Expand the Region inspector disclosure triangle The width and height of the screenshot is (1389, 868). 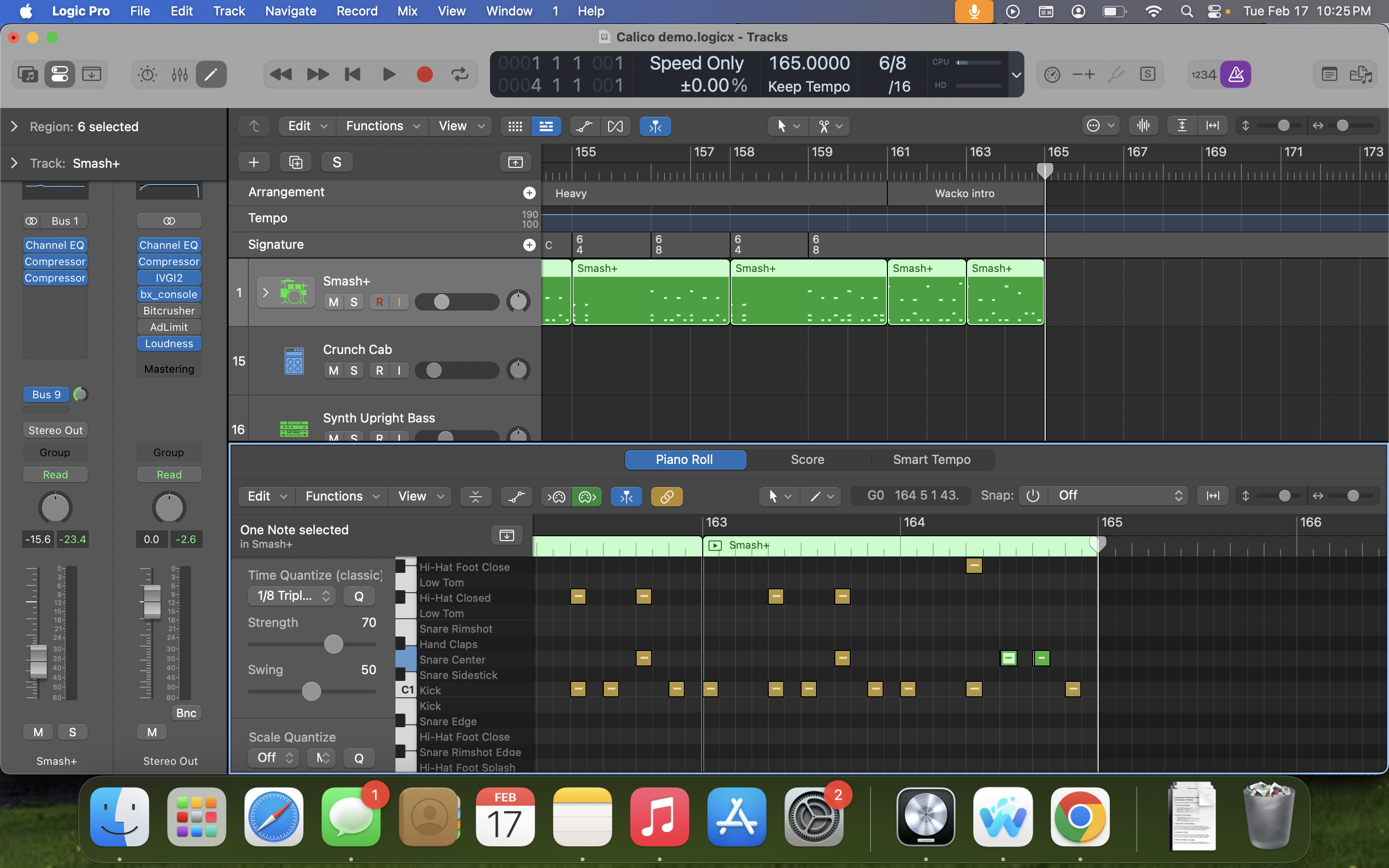(x=14, y=126)
